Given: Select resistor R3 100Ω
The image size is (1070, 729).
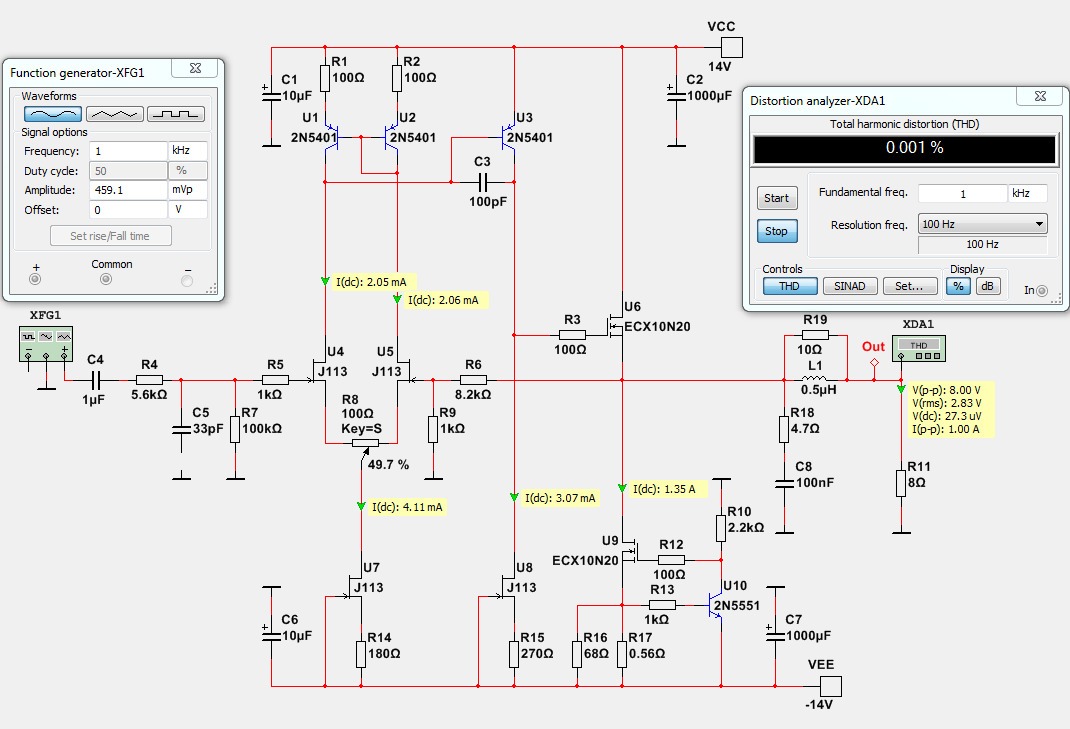Looking at the screenshot, I should (x=572, y=335).
